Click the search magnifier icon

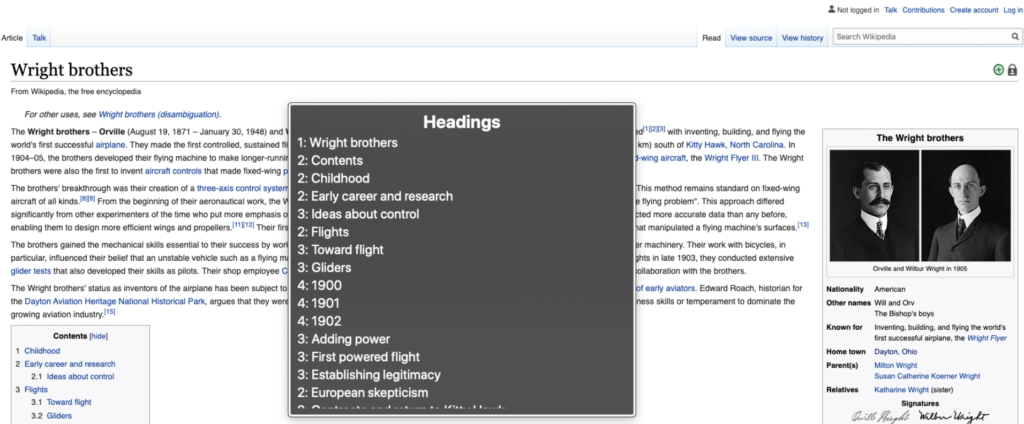[1015, 37]
